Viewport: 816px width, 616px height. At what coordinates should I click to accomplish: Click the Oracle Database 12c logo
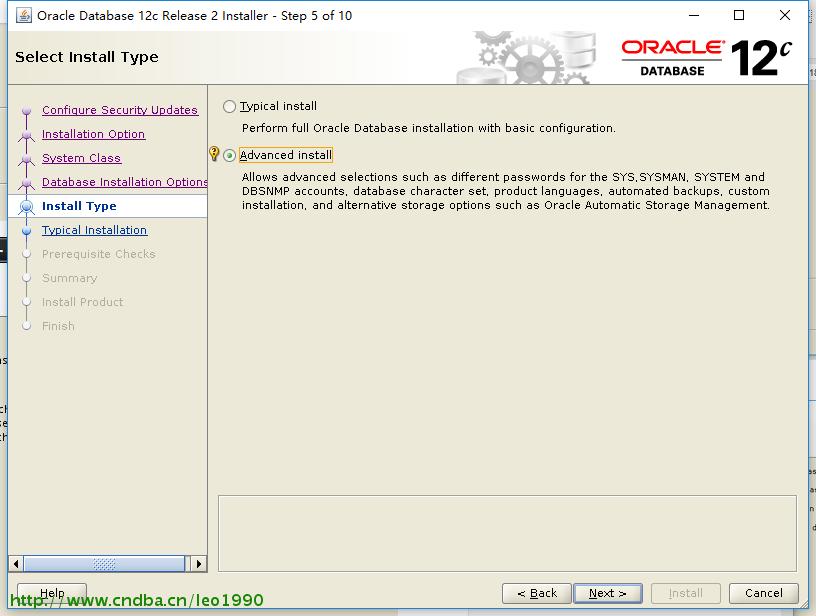pyautogui.click(x=707, y=58)
